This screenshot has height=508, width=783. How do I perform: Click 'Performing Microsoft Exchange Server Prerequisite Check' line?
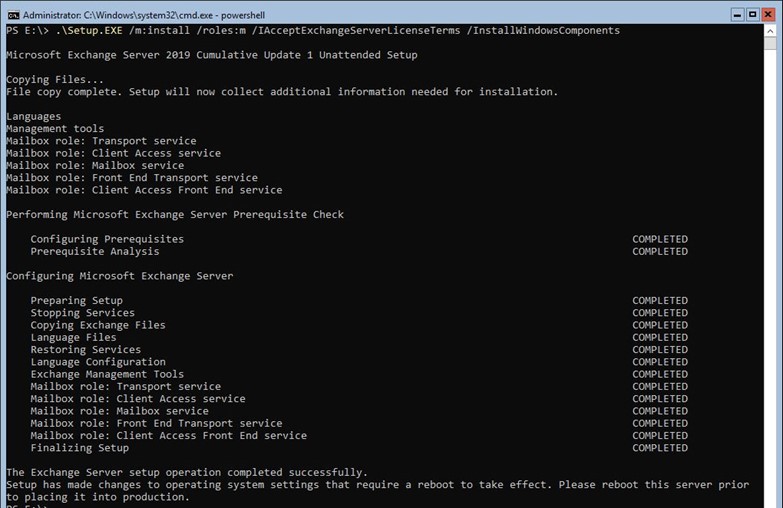click(175, 215)
